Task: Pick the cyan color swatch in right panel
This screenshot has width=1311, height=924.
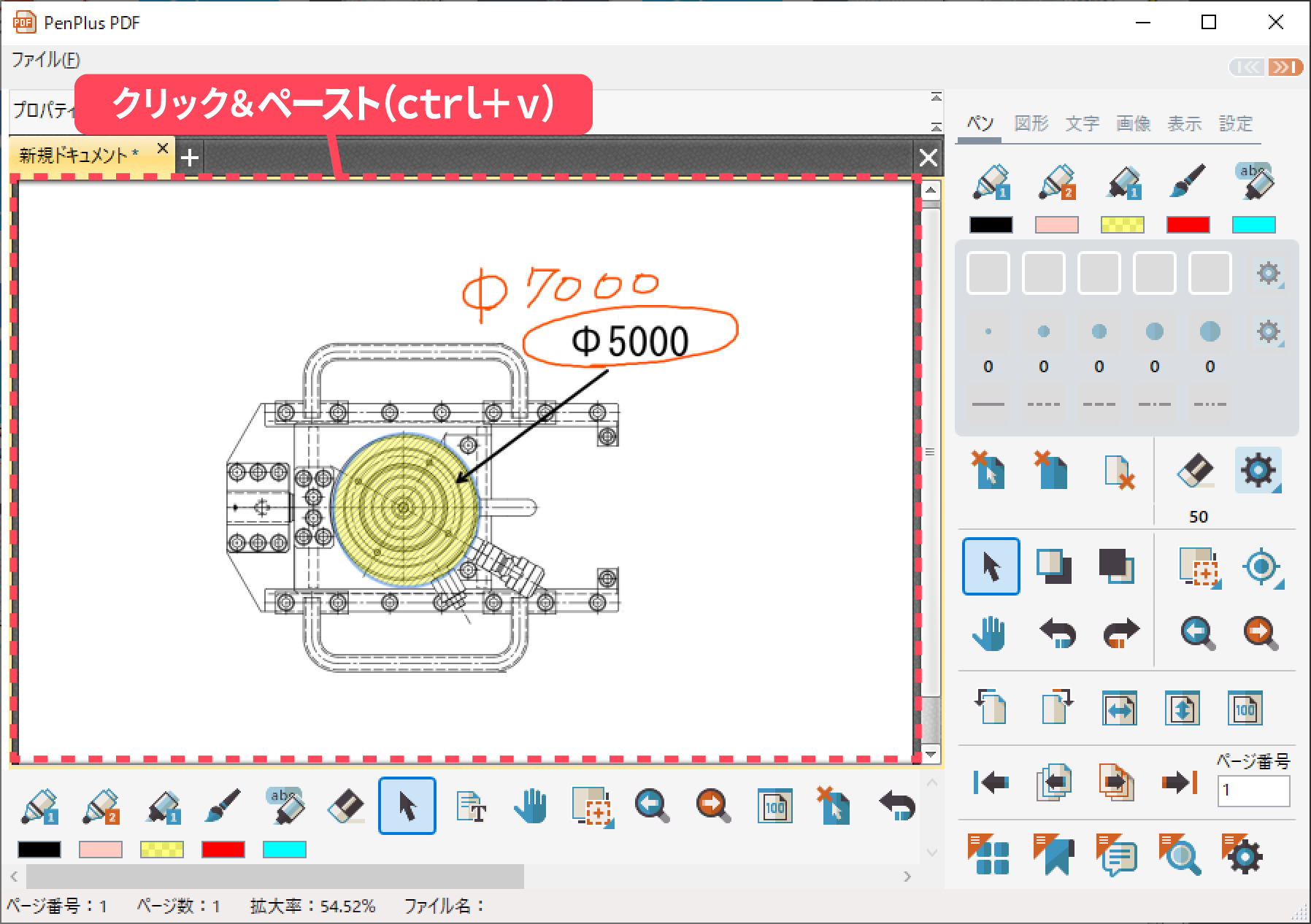Action: [1253, 225]
